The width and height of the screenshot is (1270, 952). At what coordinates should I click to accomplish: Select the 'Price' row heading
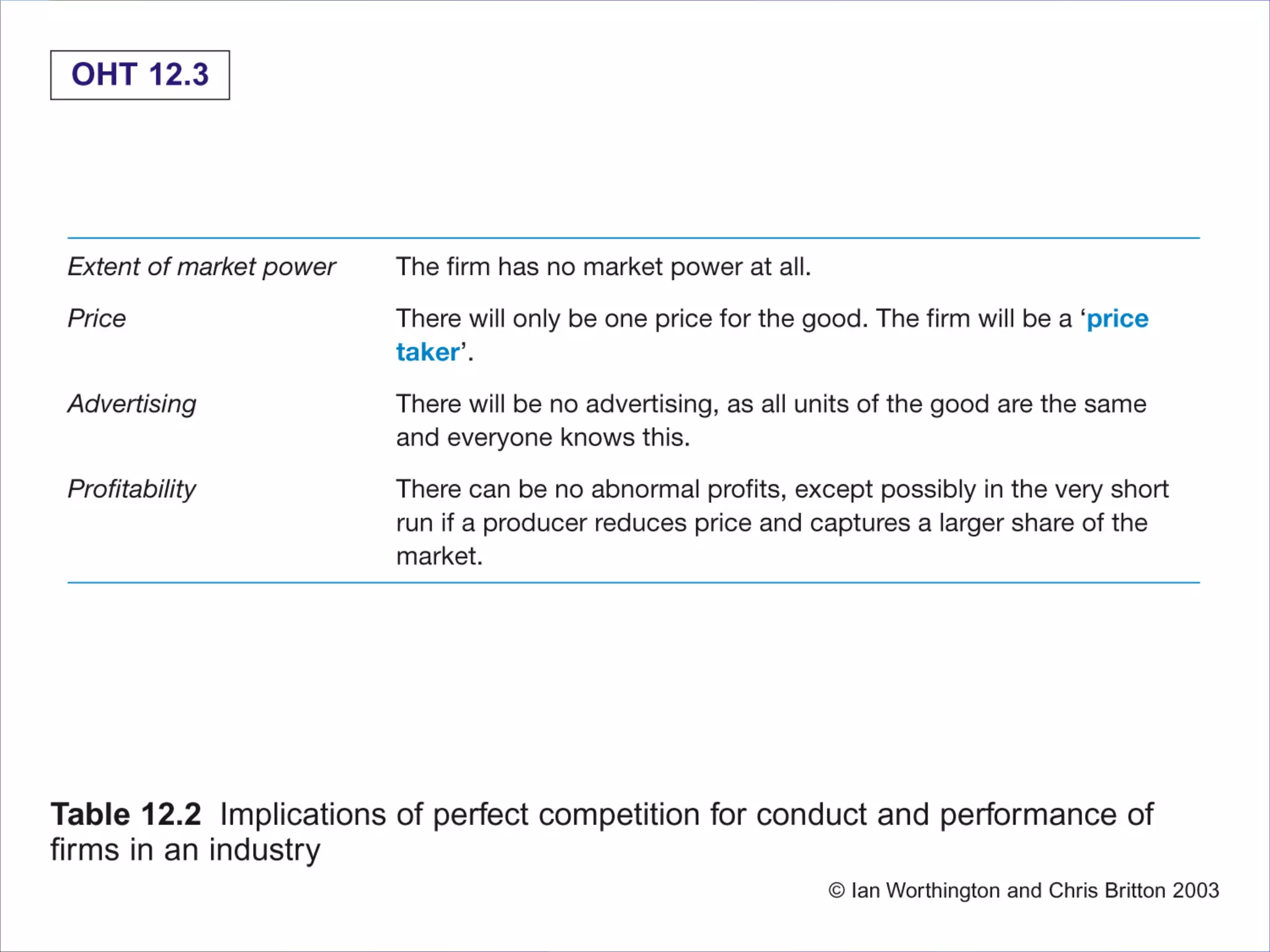[x=97, y=319]
